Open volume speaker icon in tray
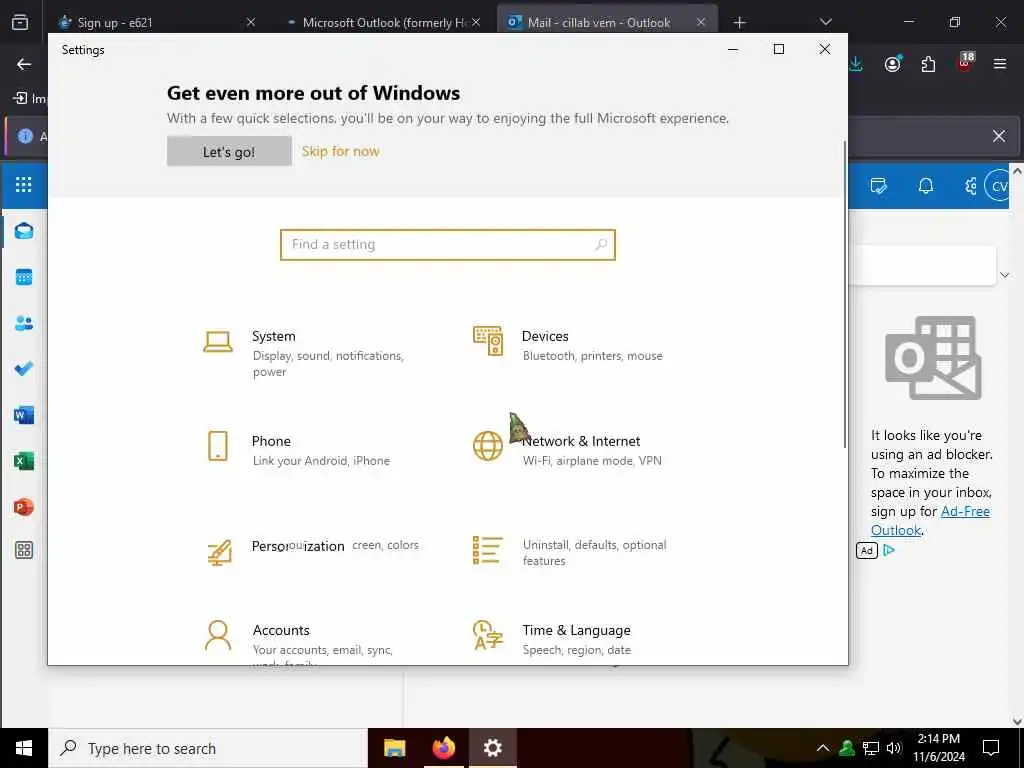This screenshot has width=1024, height=768. click(x=894, y=748)
